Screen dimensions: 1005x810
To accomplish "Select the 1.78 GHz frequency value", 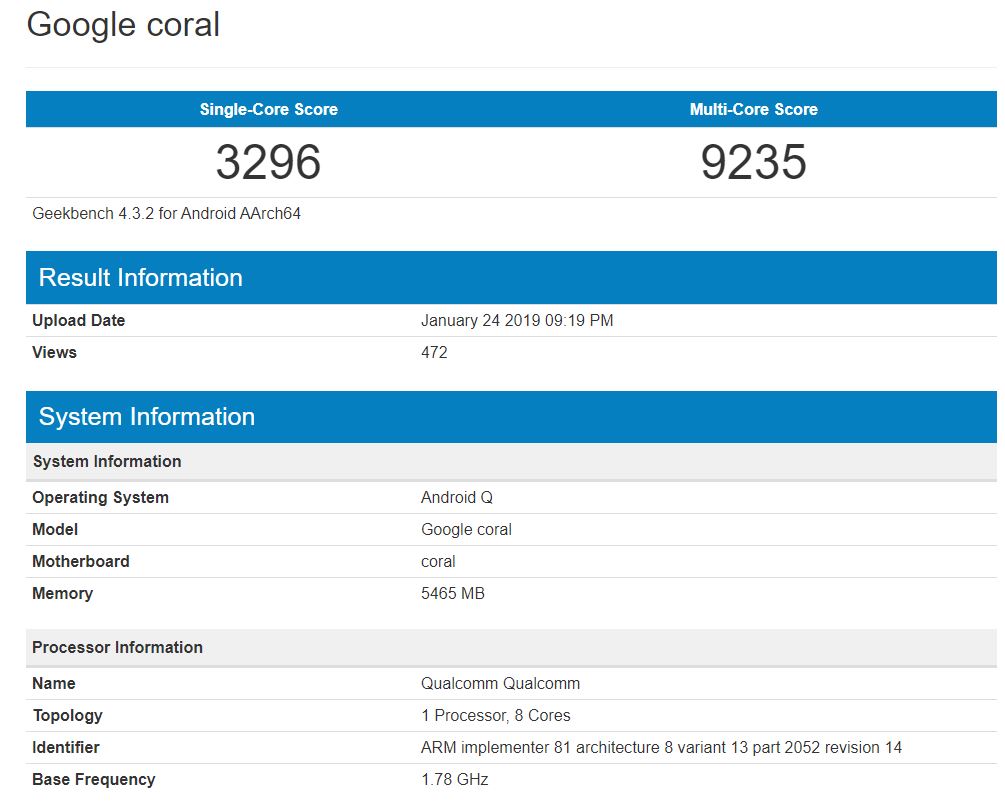I will [454, 779].
